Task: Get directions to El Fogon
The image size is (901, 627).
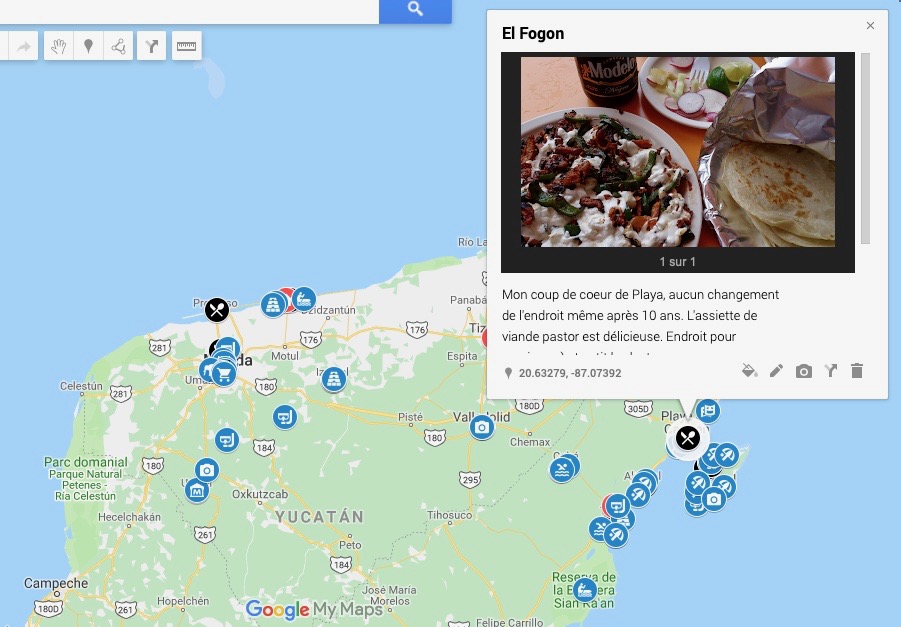Action: coord(830,371)
